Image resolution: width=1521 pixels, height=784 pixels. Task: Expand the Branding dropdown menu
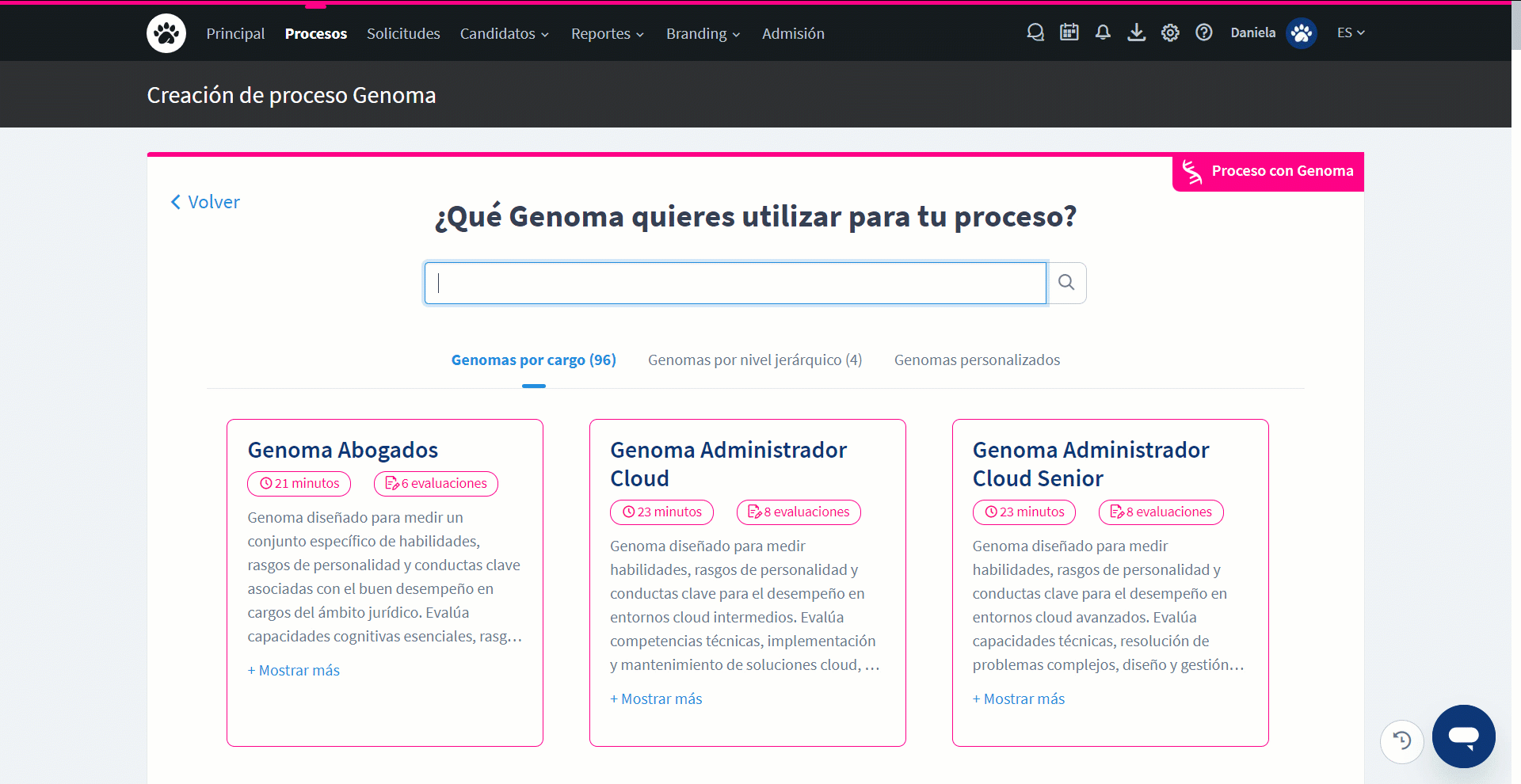[x=703, y=33]
